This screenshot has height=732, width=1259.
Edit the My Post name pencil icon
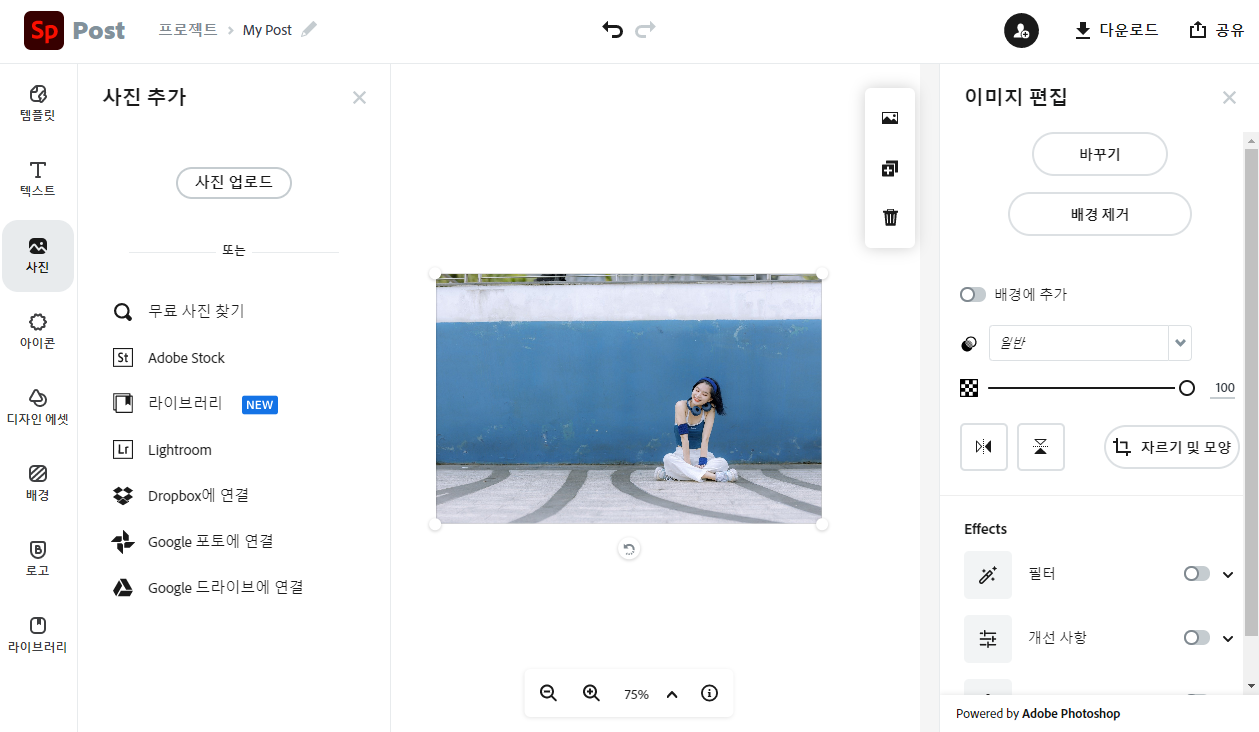pyautogui.click(x=309, y=30)
